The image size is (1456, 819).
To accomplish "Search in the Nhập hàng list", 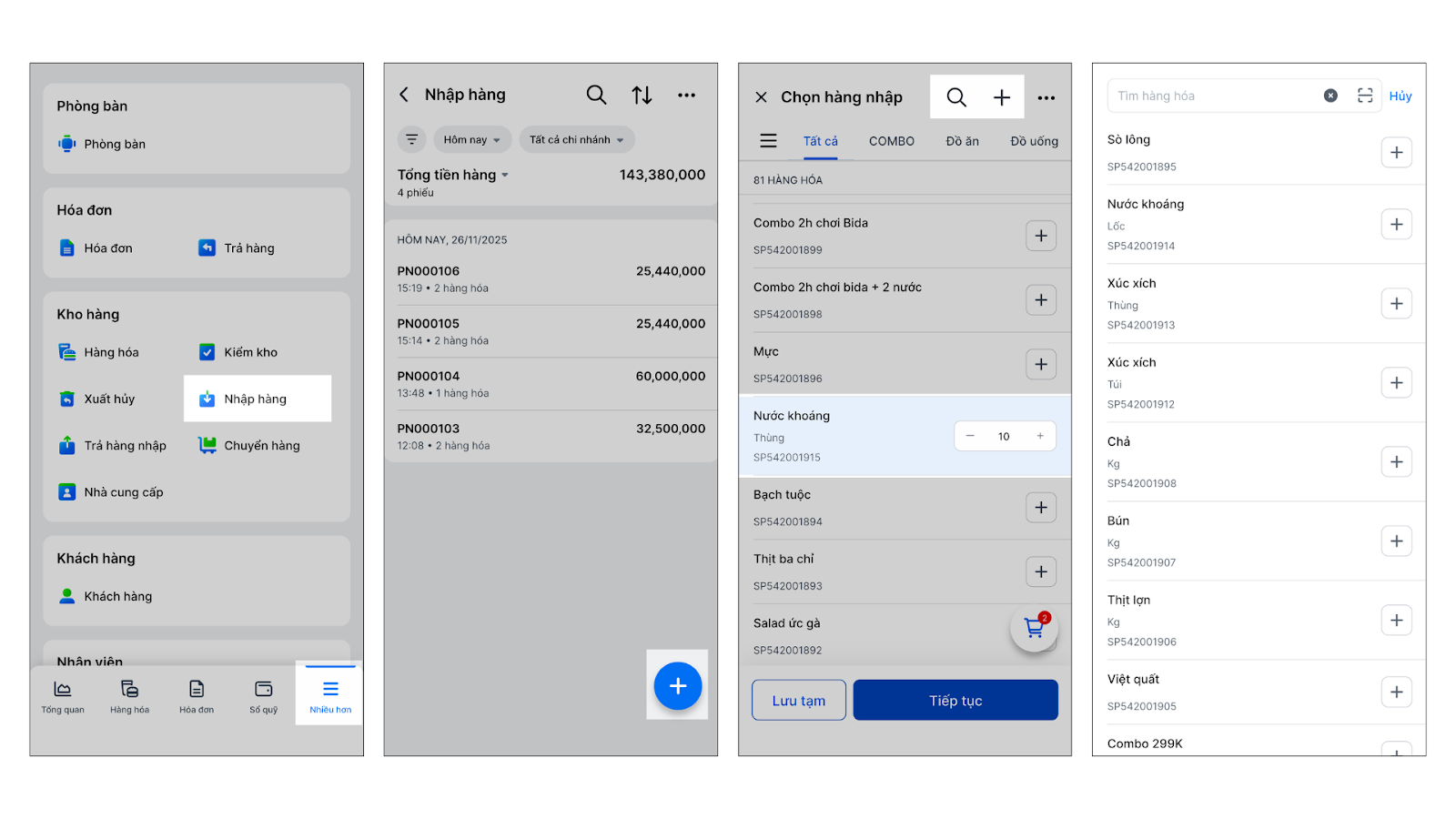I will (x=596, y=95).
